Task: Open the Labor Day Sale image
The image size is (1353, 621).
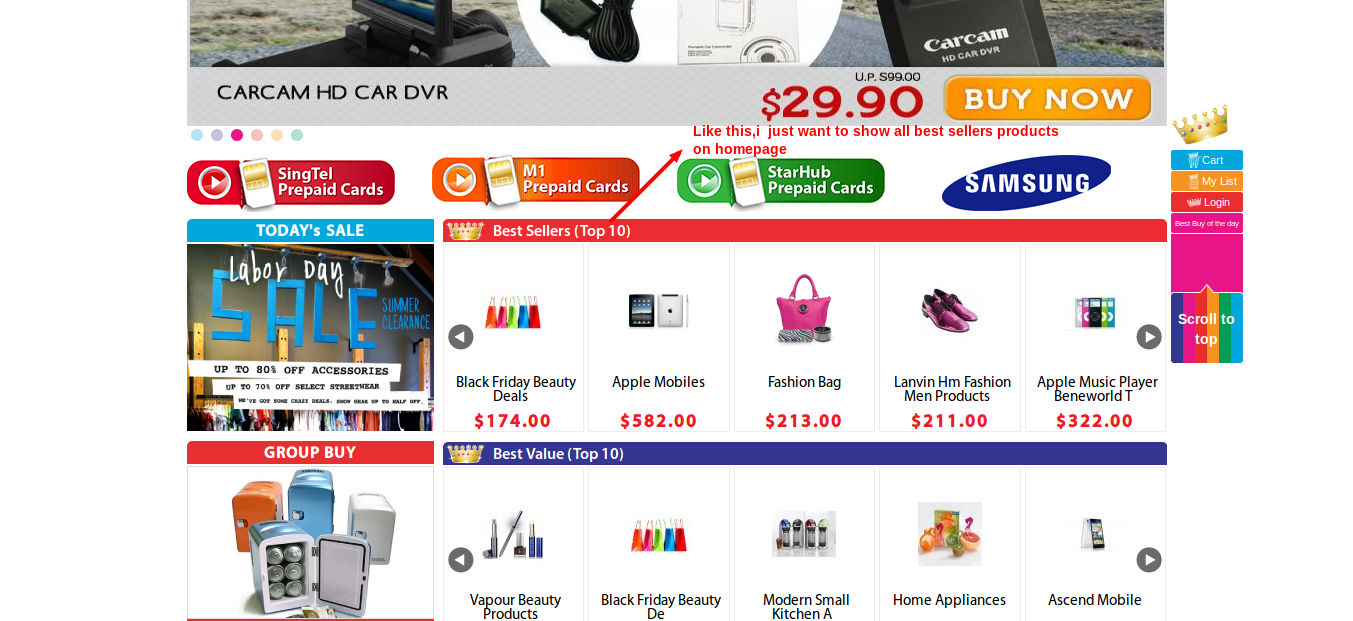Action: pyautogui.click(x=310, y=338)
